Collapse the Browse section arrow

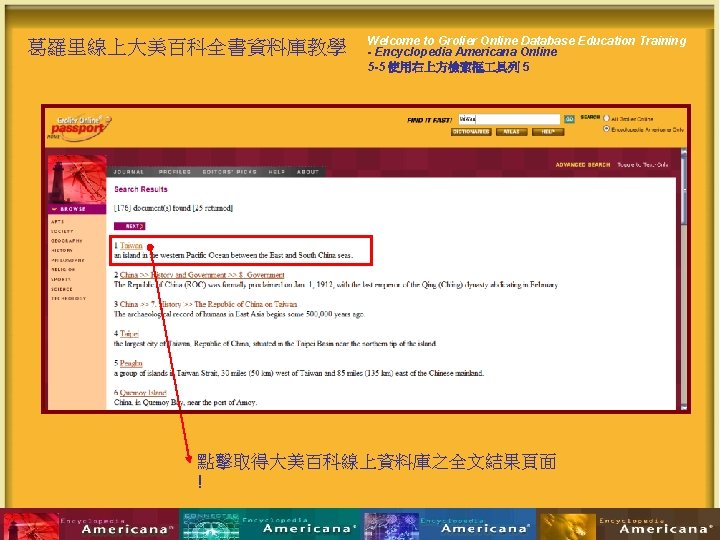pyautogui.click(x=54, y=209)
